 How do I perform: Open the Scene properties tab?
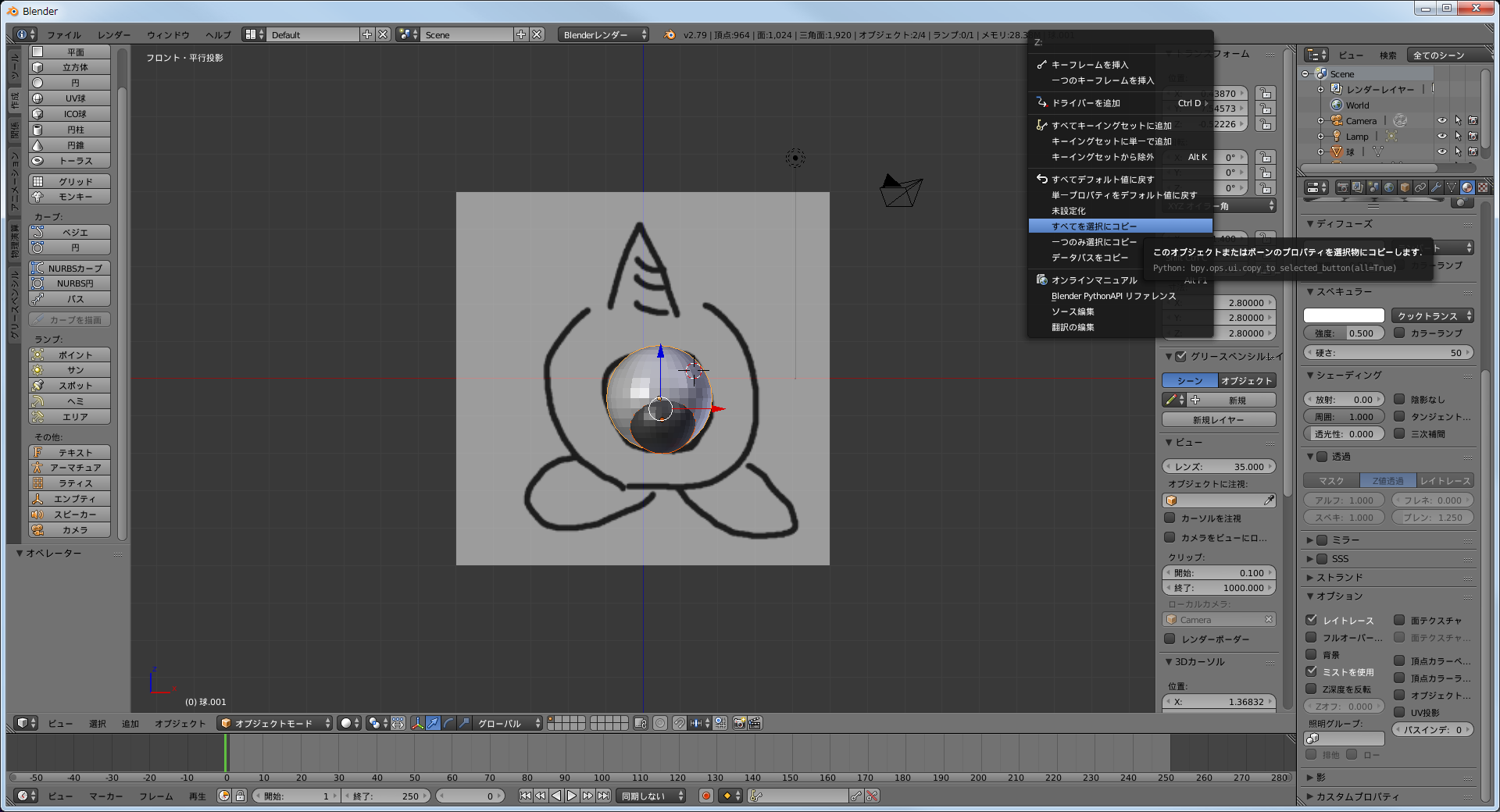(x=1374, y=187)
